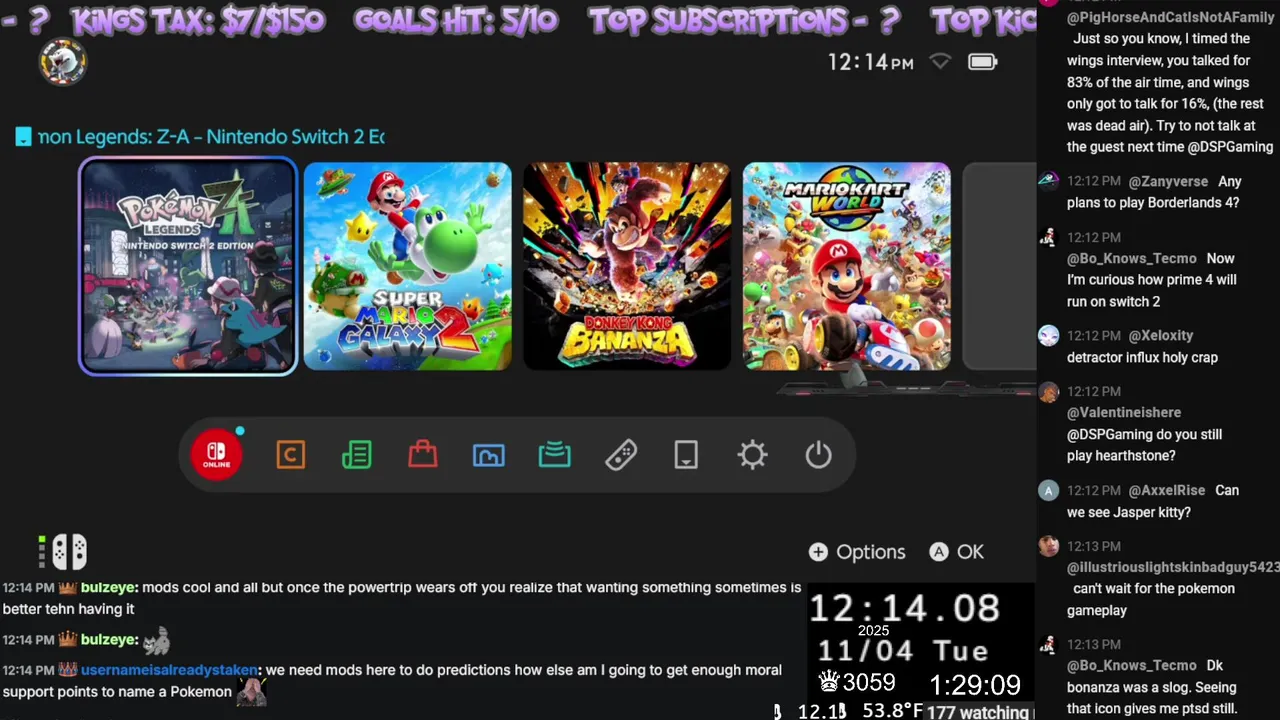The width and height of the screenshot is (1280, 720).
Task: Click the A OK button
Action: 957,552
